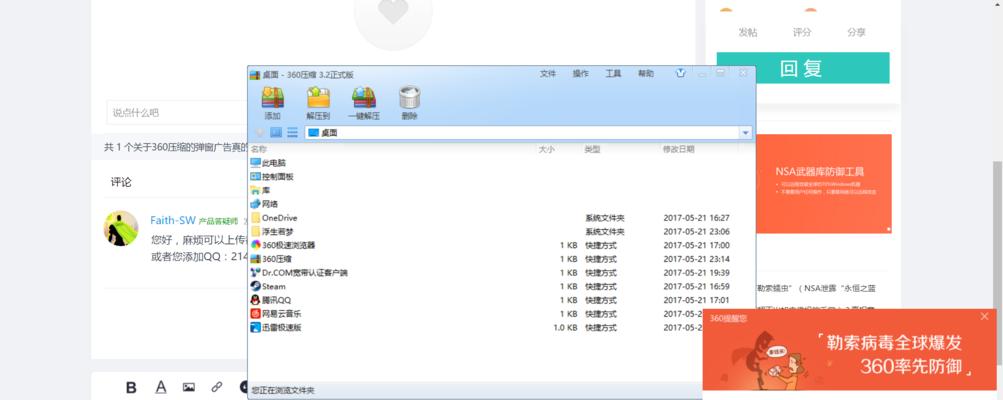Select the 网易云音乐 shortcut icon
The image size is (1003, 400).
tap(256, 314)
